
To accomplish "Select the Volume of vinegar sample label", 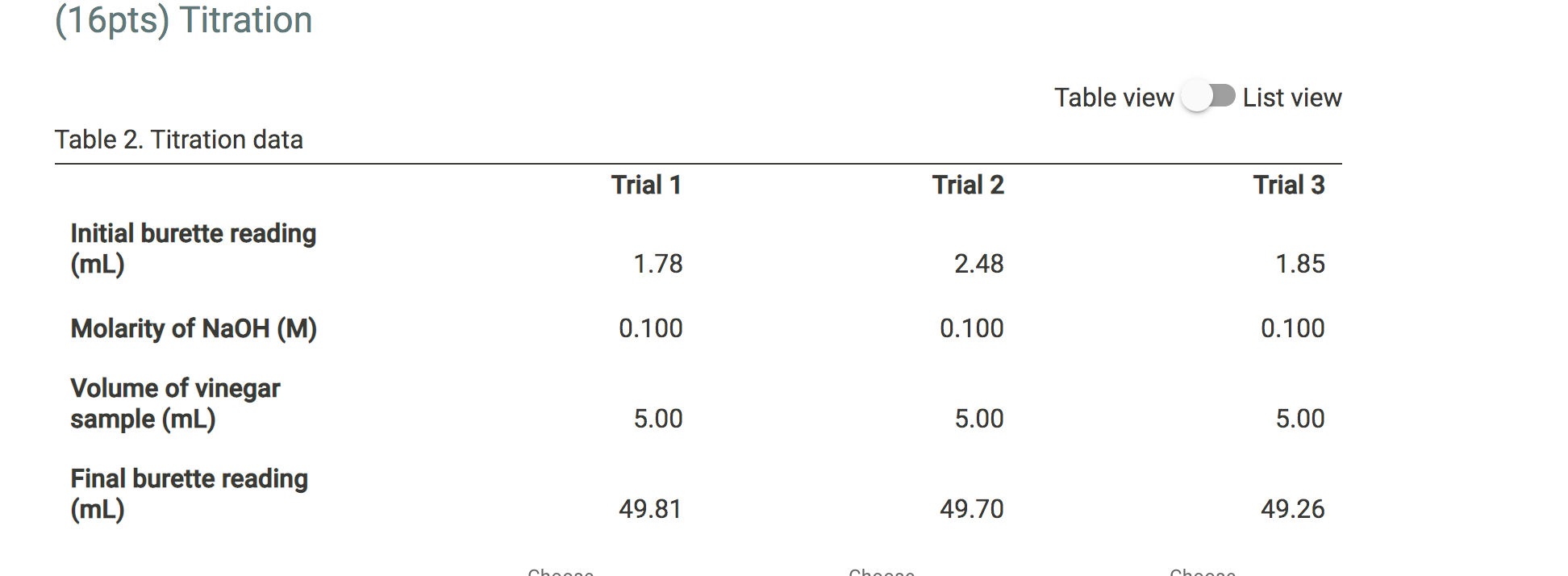I will coord(175,403).
